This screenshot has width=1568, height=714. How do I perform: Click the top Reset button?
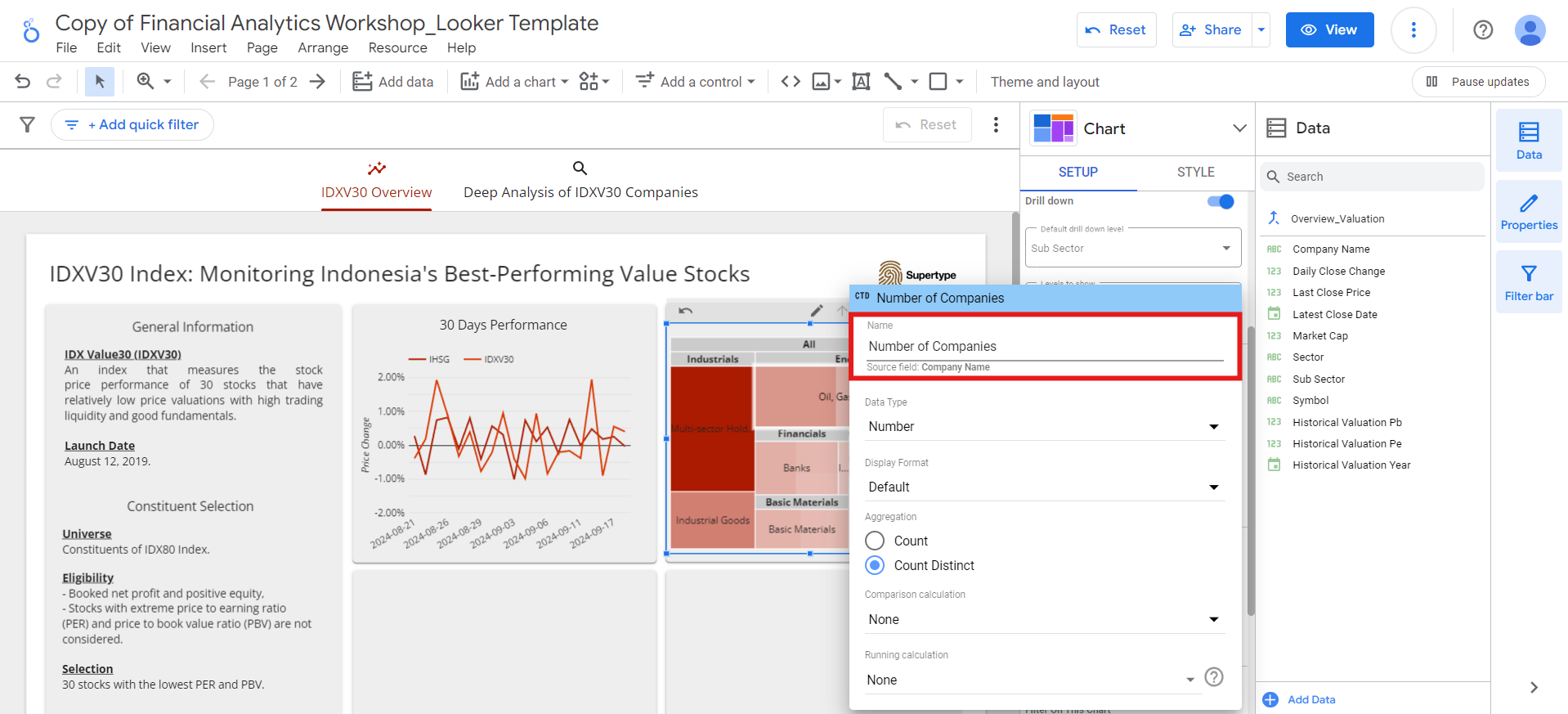[x=1116, y=30]
